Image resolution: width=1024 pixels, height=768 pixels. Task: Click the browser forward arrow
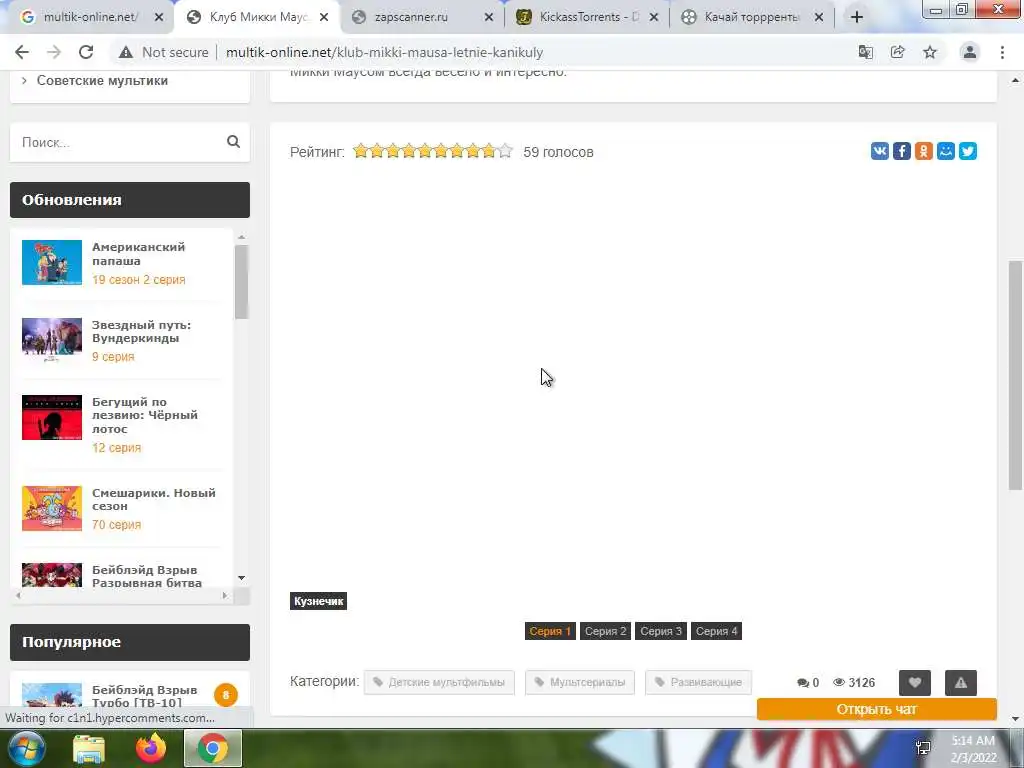pyautogui.click(x=54, y=52)
